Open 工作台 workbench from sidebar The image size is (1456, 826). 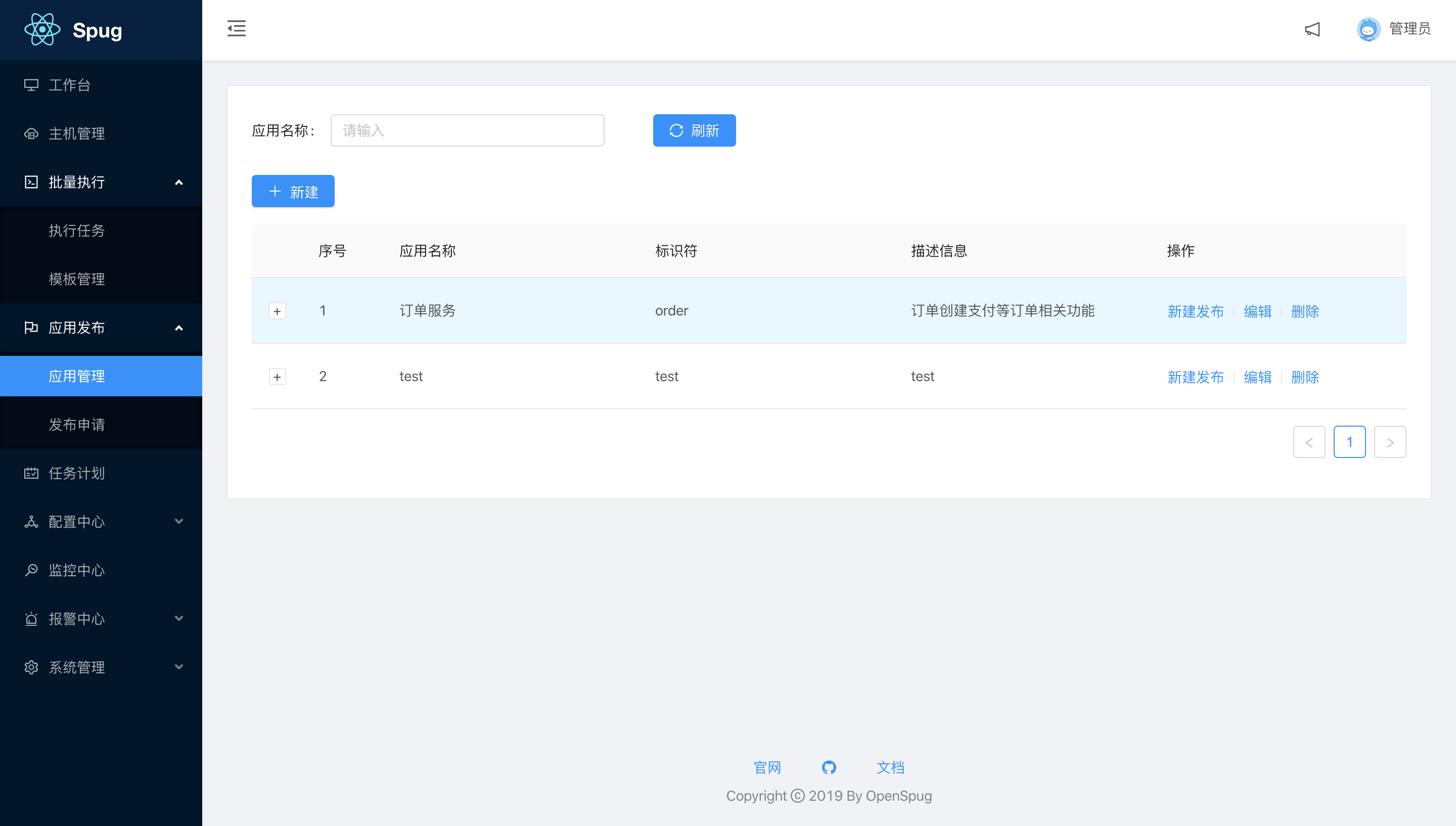point(69,85)
